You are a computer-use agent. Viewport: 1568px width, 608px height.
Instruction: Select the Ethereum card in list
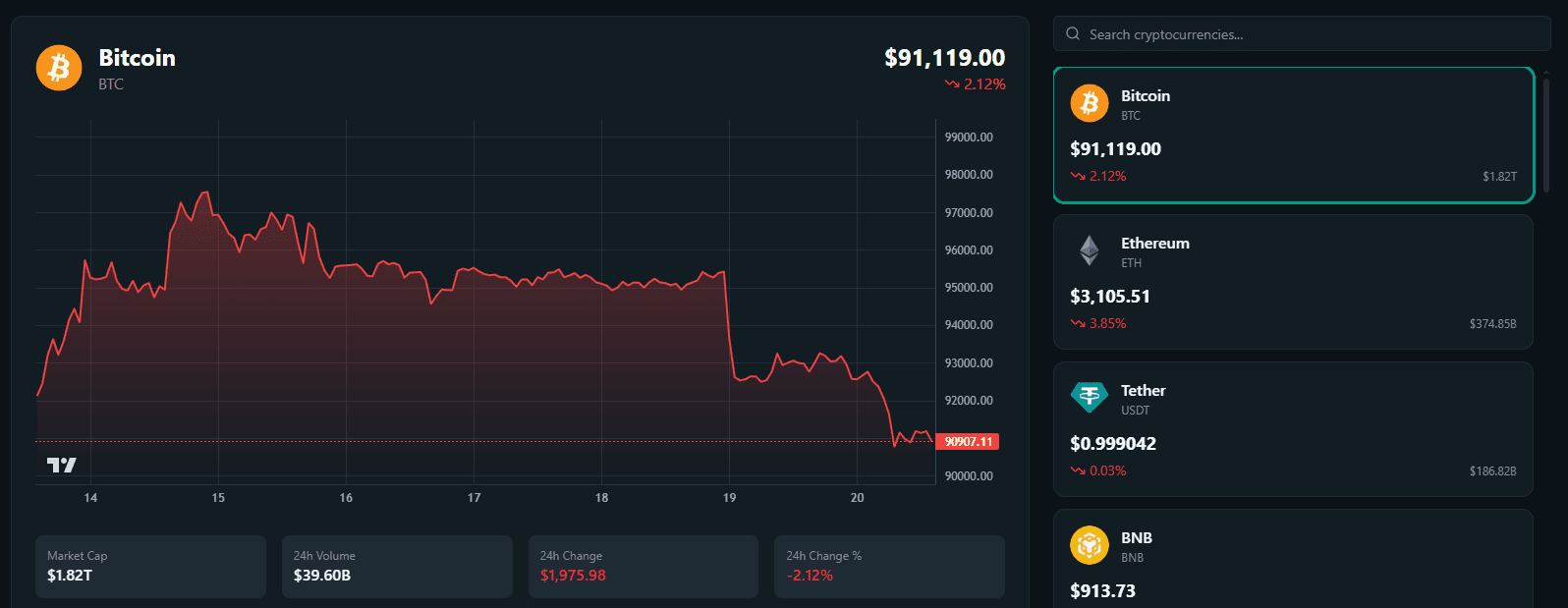coord(1293,282)
